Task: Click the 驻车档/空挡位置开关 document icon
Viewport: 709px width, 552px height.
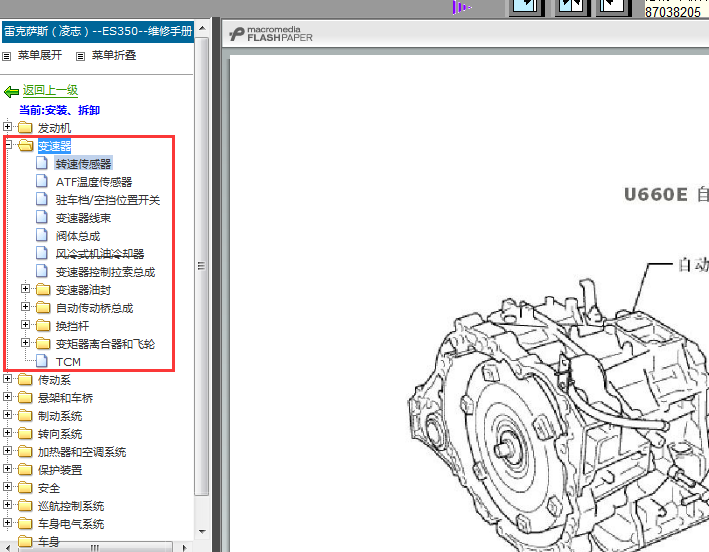Action: tap(42, 199)
